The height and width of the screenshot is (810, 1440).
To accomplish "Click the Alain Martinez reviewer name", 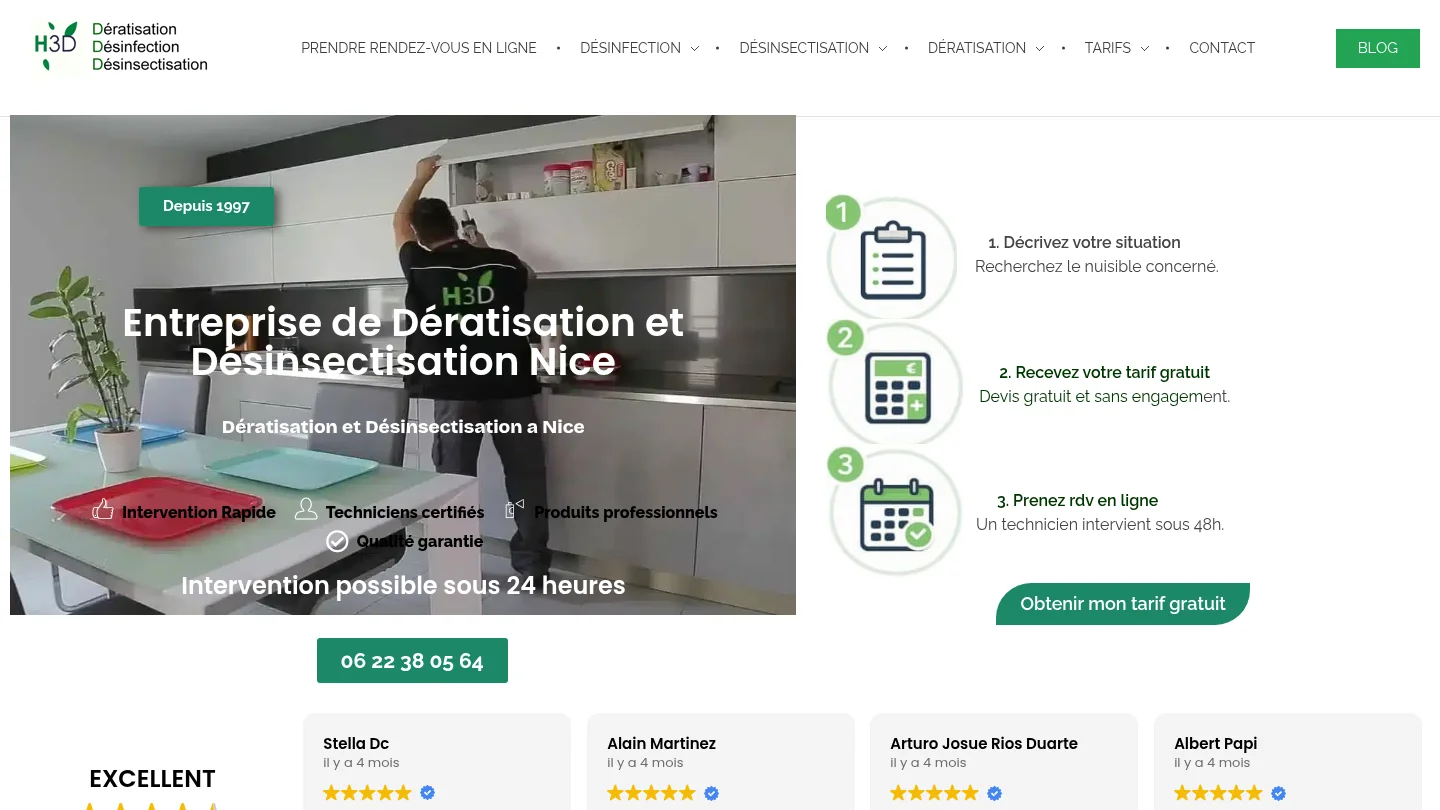I will click(x=661, y=743).
